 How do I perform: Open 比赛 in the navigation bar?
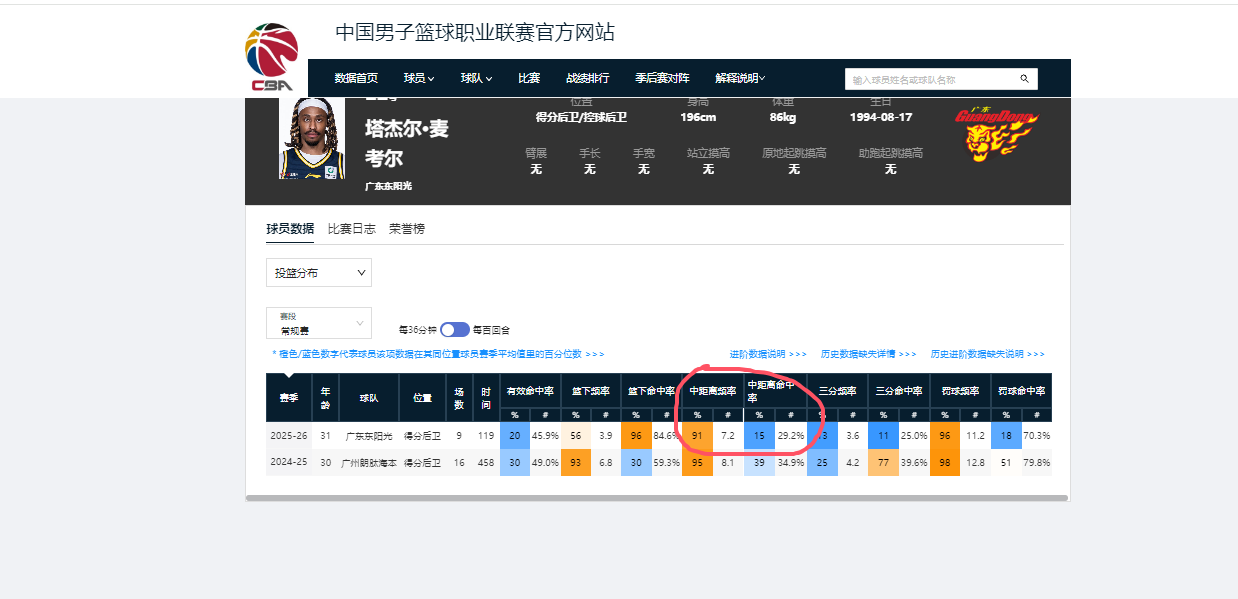[x=529, y=78]
